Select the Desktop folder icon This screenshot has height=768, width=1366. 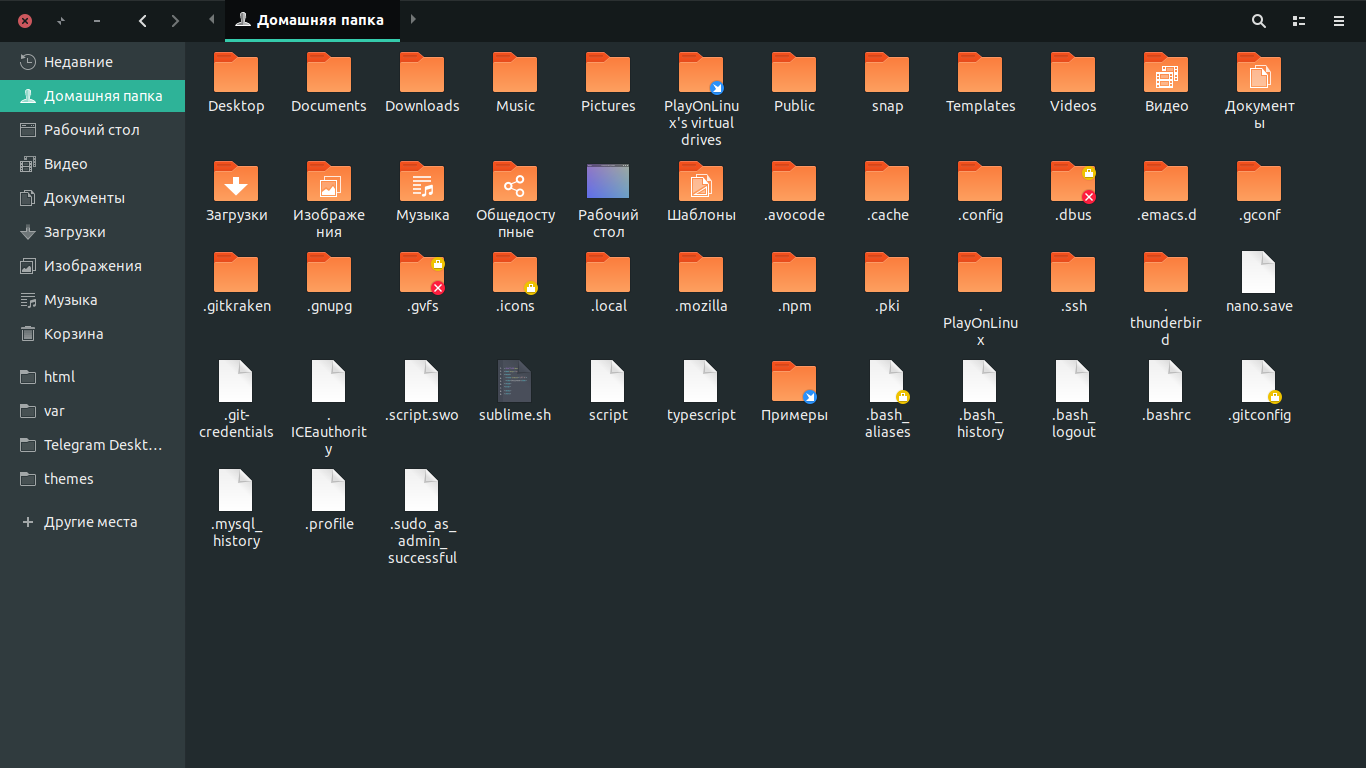point(236,72)
